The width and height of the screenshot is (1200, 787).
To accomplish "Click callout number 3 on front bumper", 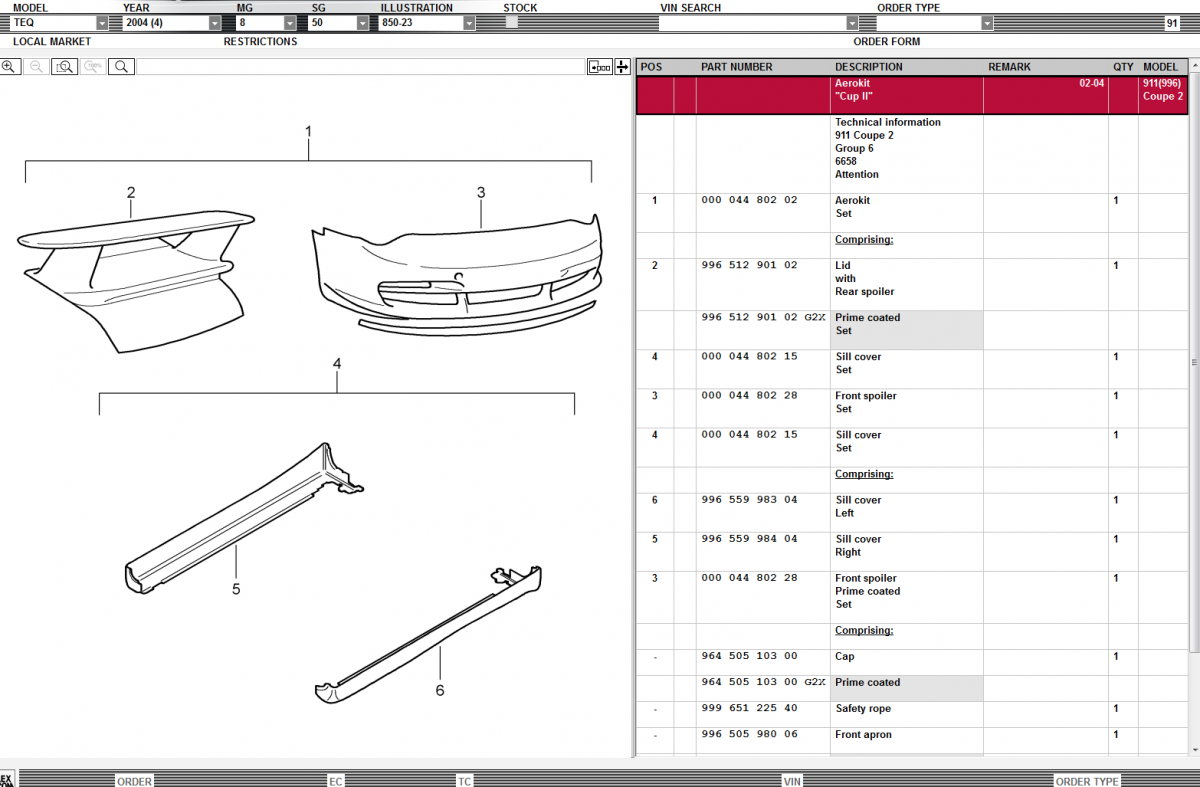I will 481,193.
